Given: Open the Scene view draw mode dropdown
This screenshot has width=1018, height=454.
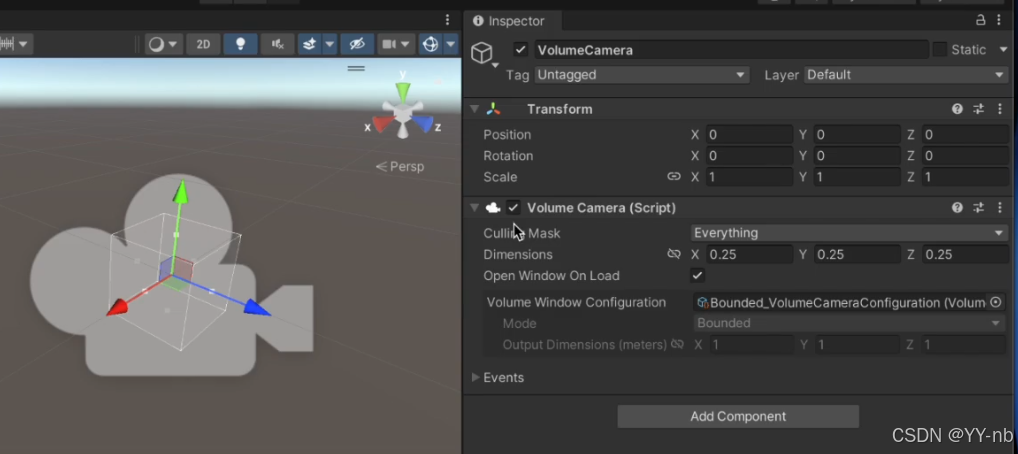Looking at the screenshot, I should pyautogui.click(x=163, y=44).
